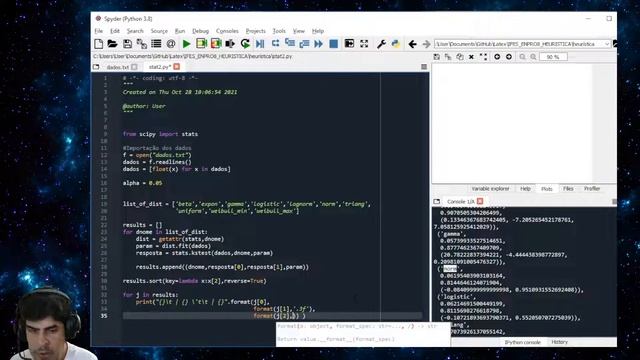Switch to the Profiler tab
The height and width of the screenshot is (360, 640).
[592, 189]
